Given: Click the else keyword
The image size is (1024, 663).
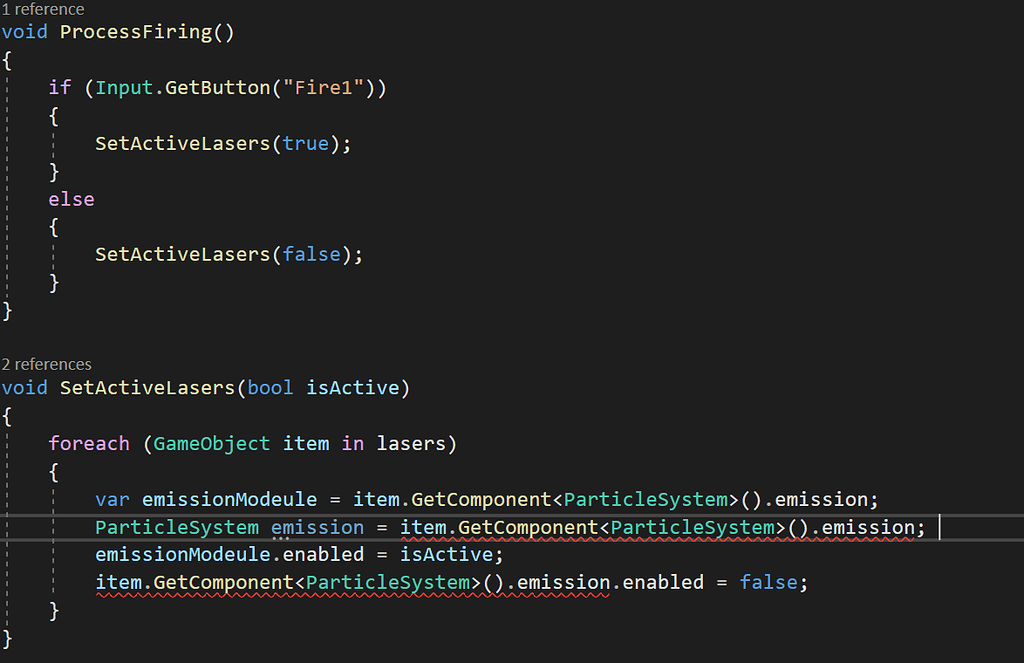Looking at the screenshot, I should click(71, 199).
